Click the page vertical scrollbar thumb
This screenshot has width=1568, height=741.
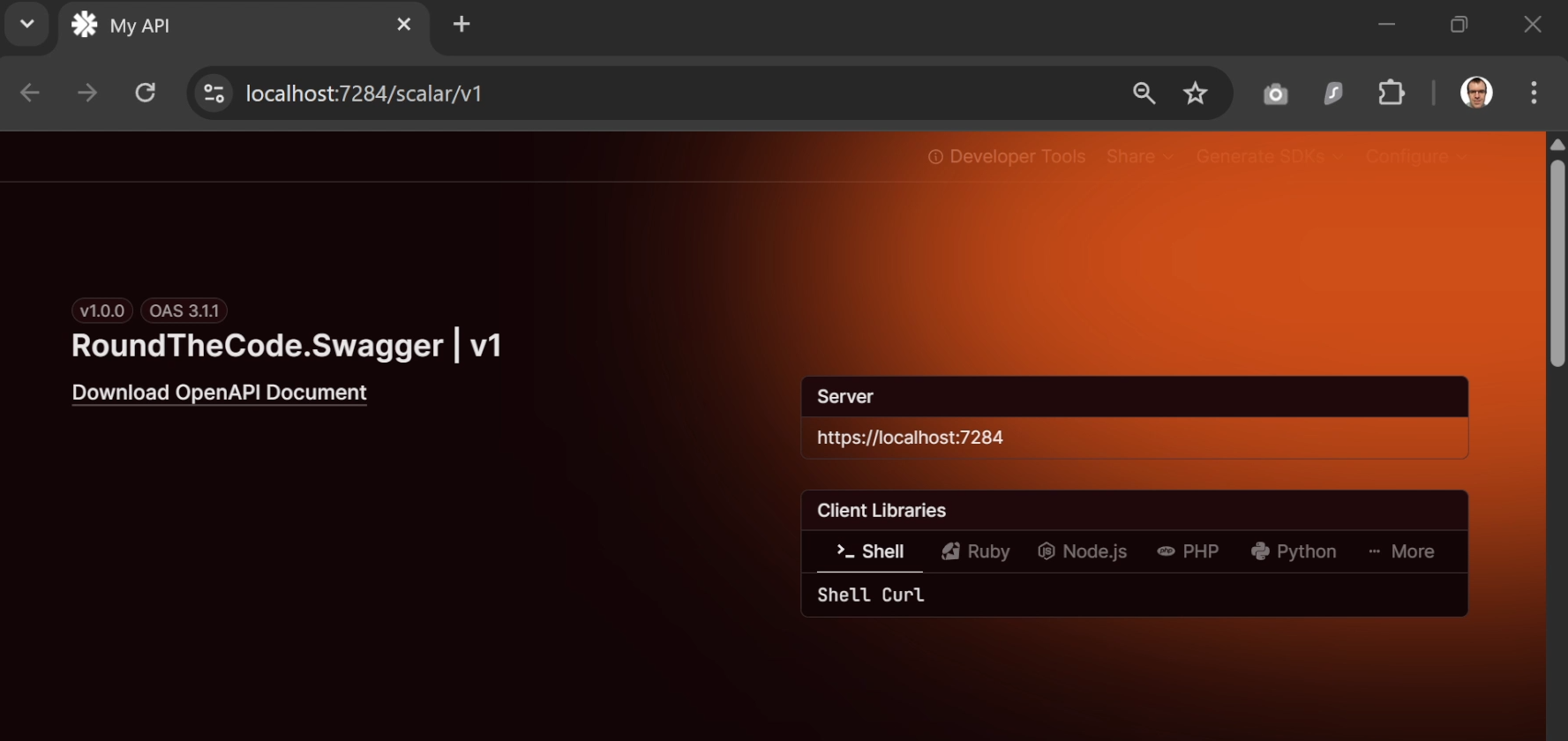click(x=1557, y=262)
